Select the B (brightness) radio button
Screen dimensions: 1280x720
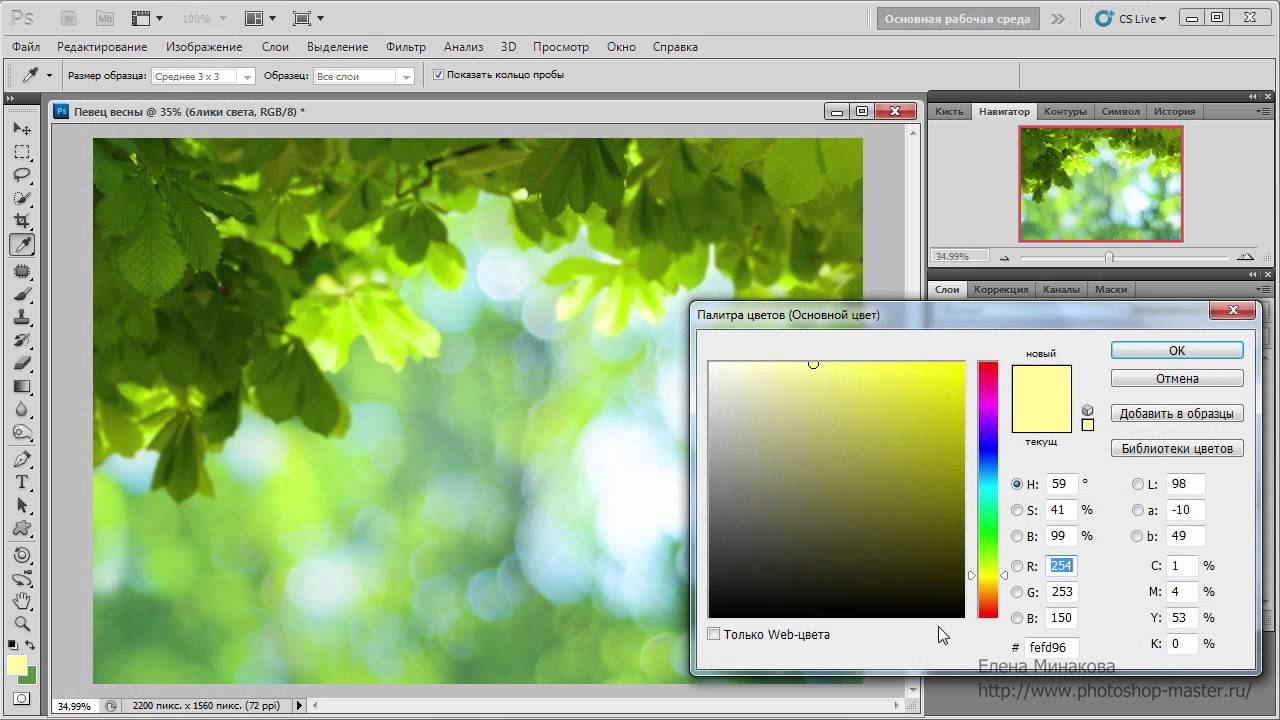(1017, 536)
